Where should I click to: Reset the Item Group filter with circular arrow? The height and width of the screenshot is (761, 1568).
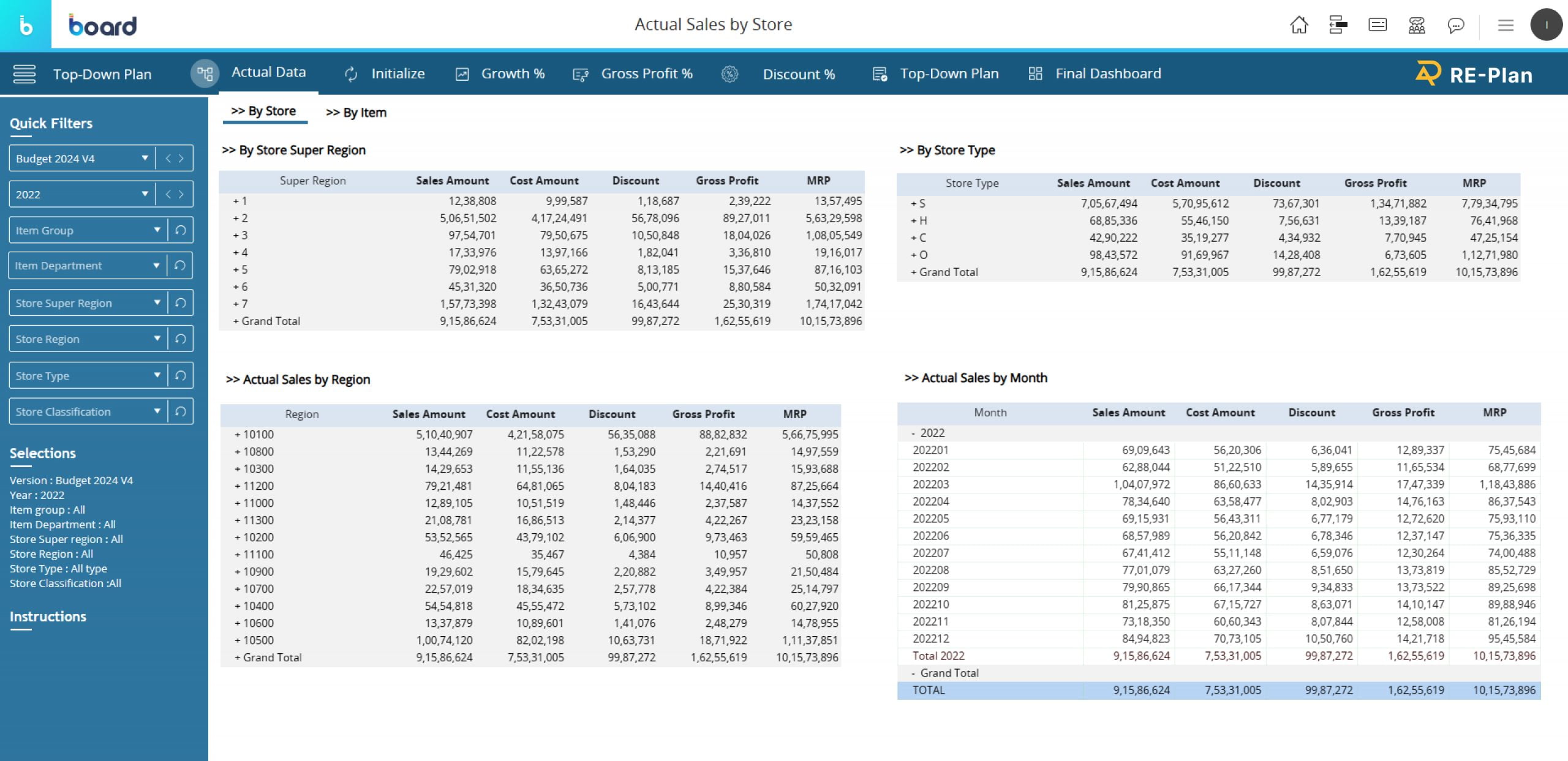pos(179,230)
